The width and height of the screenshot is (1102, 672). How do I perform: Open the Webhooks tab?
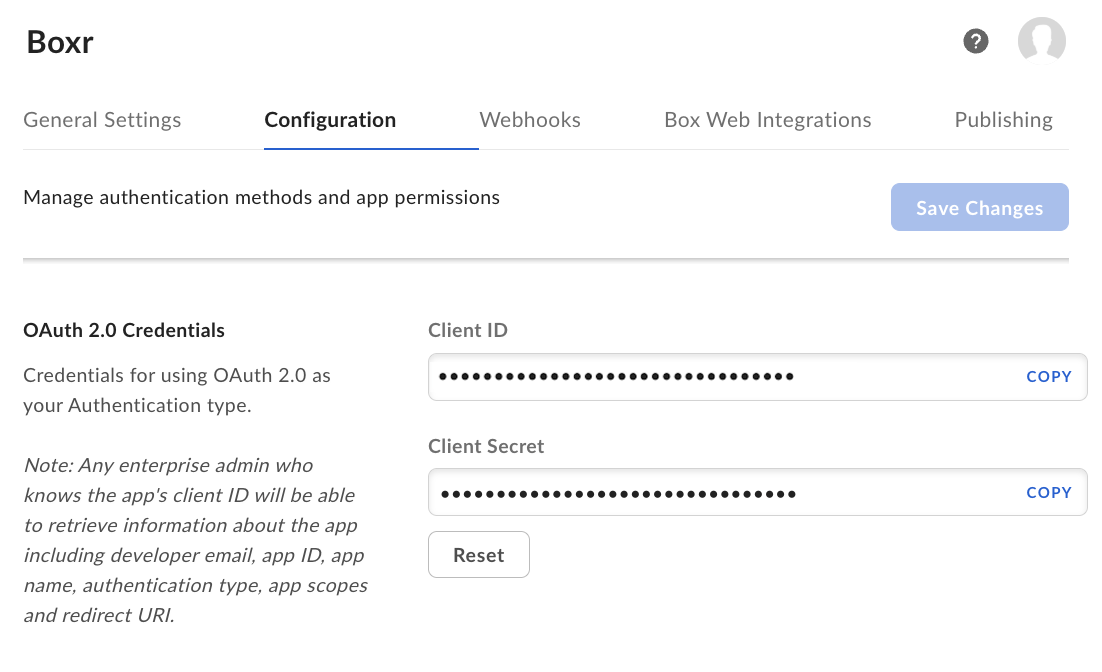coord(530,119)
